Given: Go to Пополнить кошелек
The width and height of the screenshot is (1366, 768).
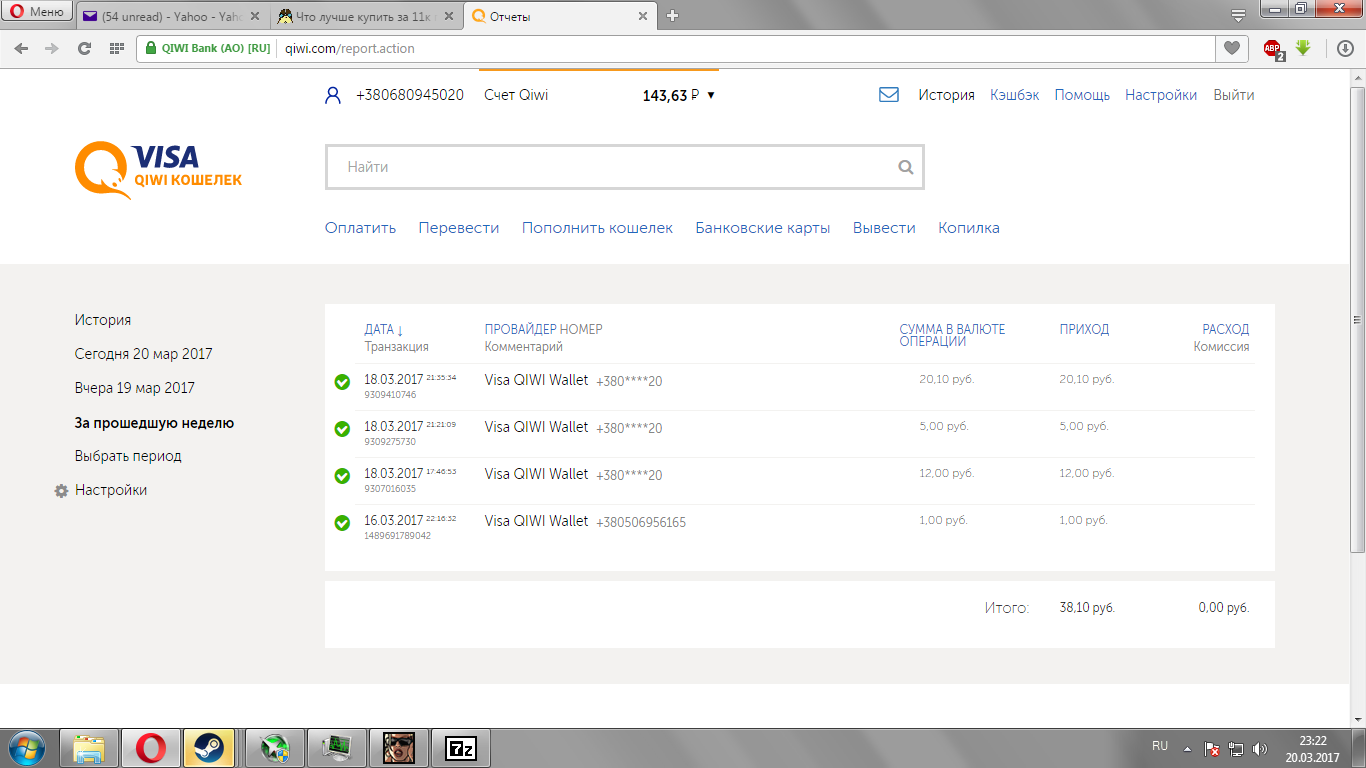Looking at the screenshot, I should coord(597,228).
